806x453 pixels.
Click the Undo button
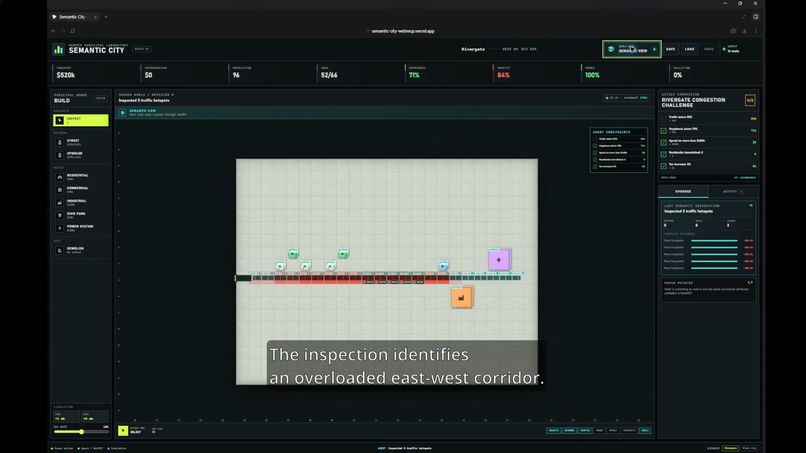709,49
